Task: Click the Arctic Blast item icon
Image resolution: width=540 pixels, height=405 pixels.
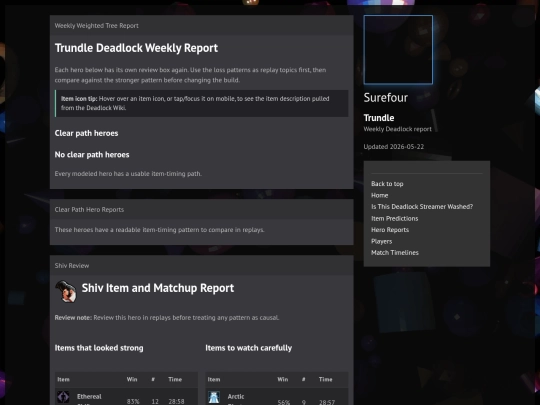Action: click(x=214, y=397)
